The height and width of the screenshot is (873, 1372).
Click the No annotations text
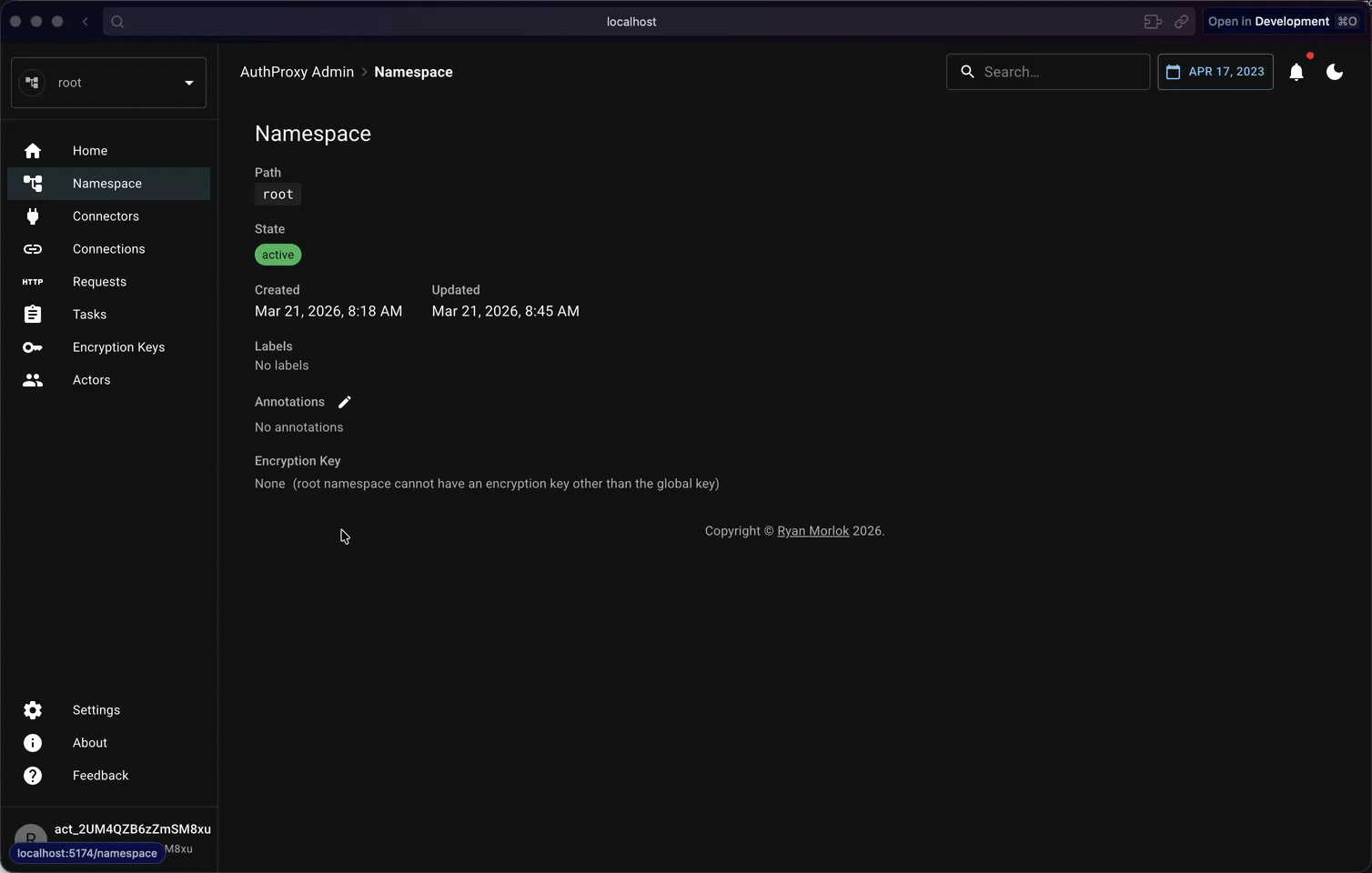(299, 427)
